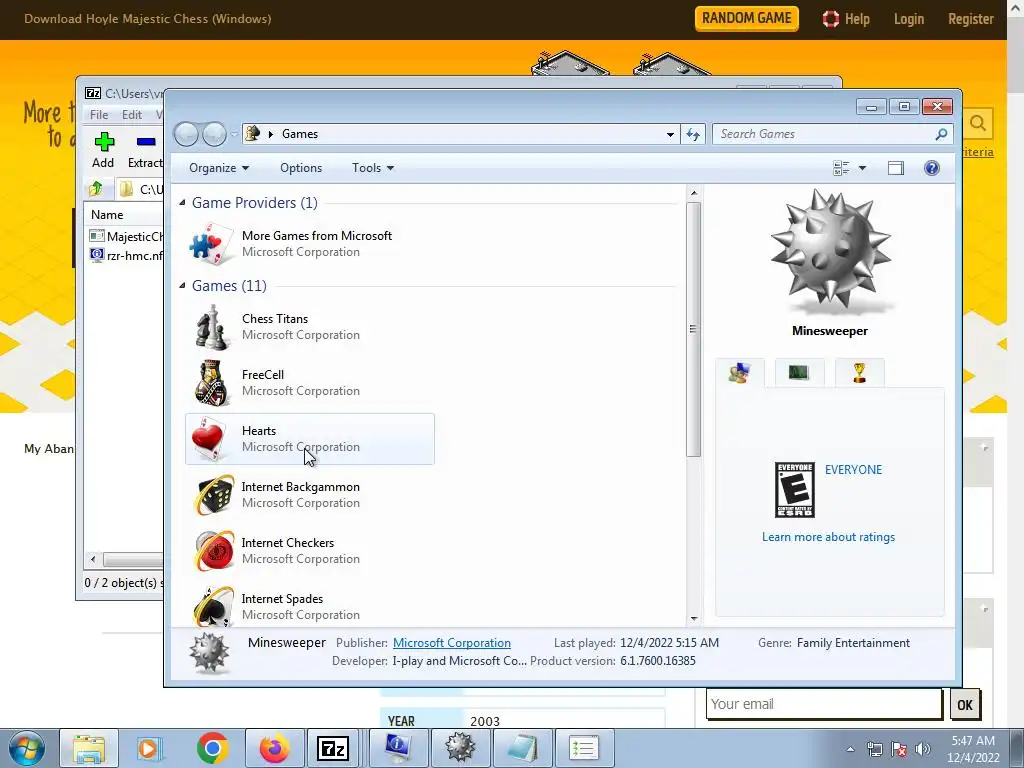Click the Add button in 7-Zip window
This screenshot has width=1024, height=768.
(103, 150)
